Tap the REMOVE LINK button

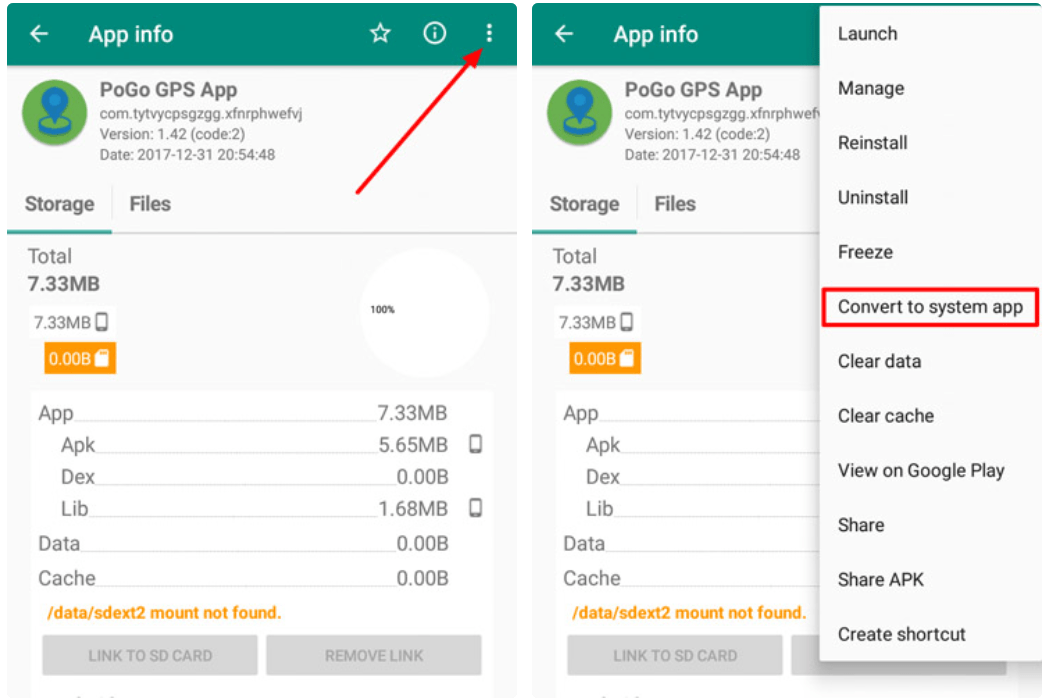[374, 655]
